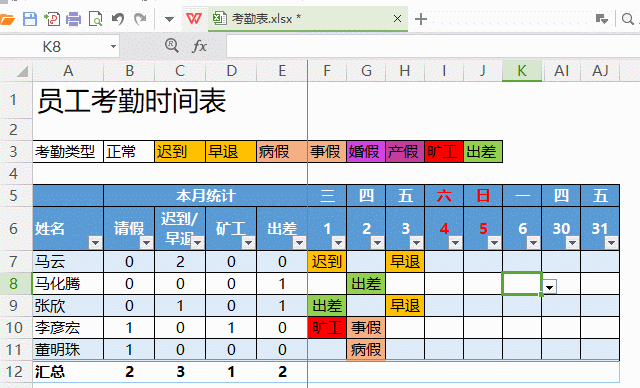Click the export to PDF icon
Image resolution: width=640 pixels, height=388 pixels.
point(52,19)
